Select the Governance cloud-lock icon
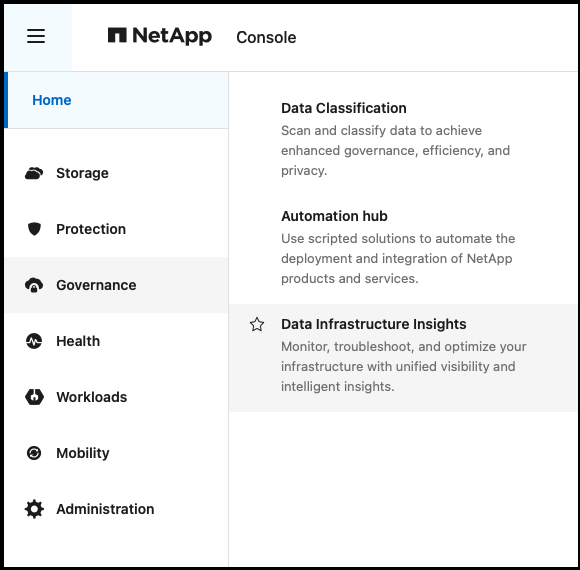The height and width of the screenshot is (570, 580). [34, 285]
